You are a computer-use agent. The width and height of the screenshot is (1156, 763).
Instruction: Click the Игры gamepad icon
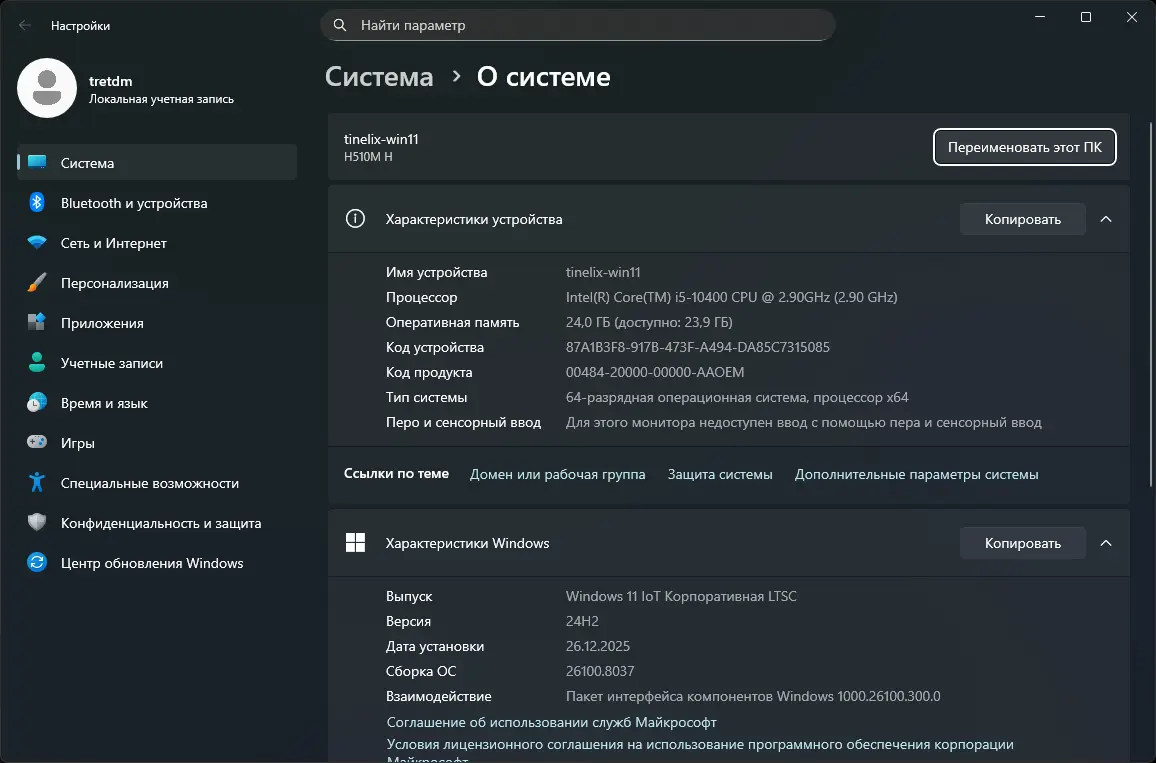37,442
